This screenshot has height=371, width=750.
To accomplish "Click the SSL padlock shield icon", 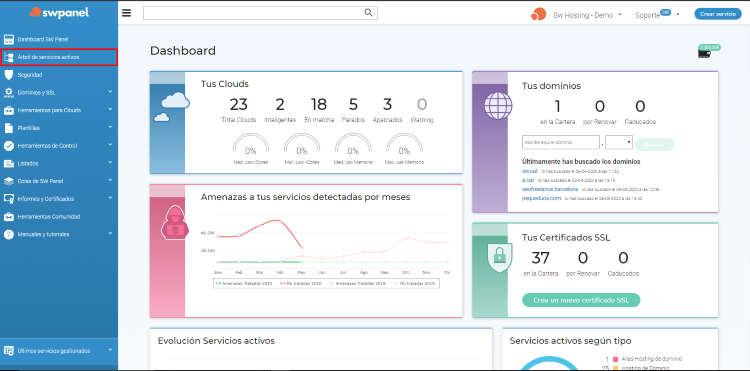I will tap(499, 258).
